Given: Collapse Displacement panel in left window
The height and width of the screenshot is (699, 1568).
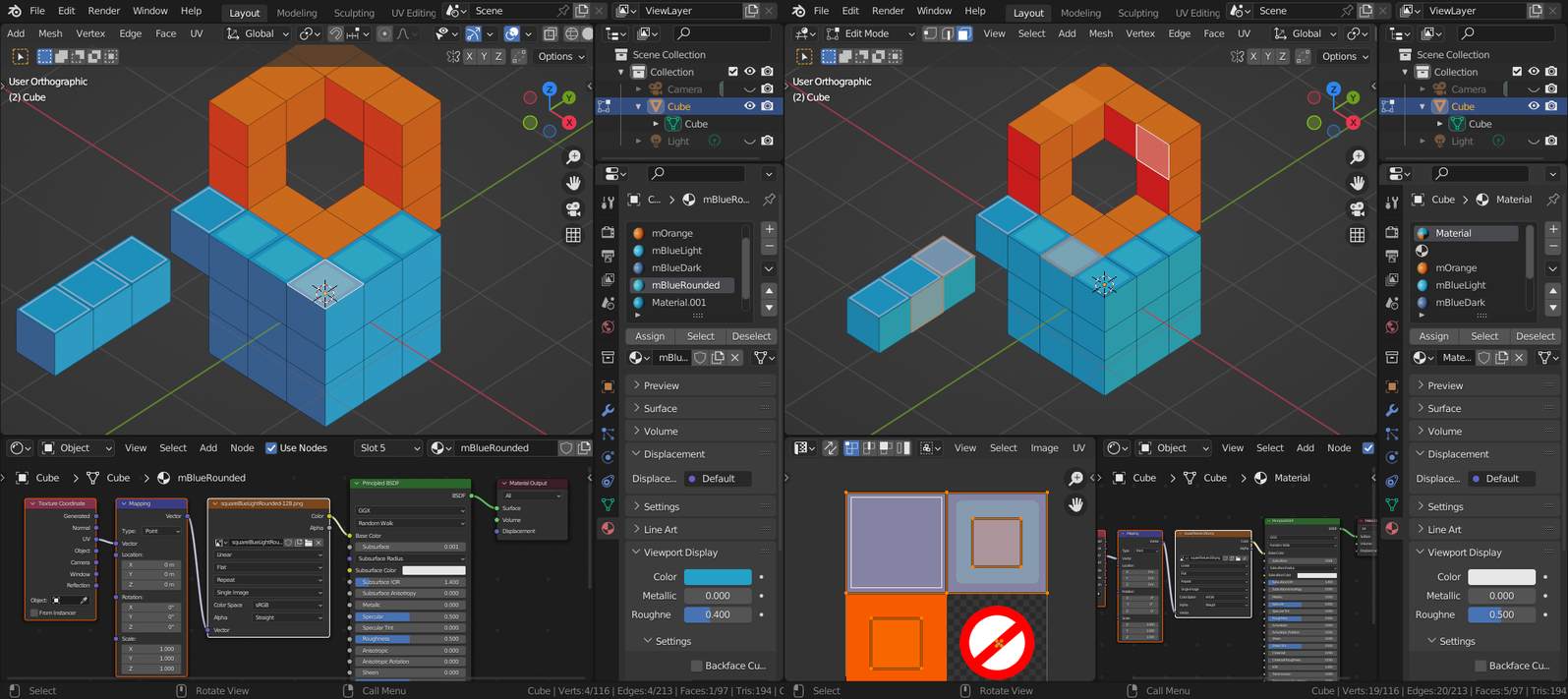Looking at the screenshot, I should (x=702, y=454).
